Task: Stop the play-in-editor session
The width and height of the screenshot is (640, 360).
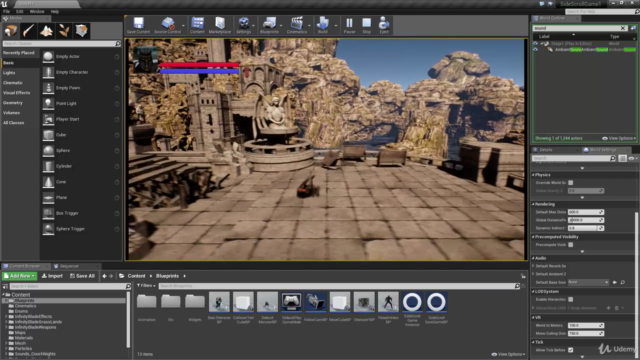Action: click(x=367, y=25)
